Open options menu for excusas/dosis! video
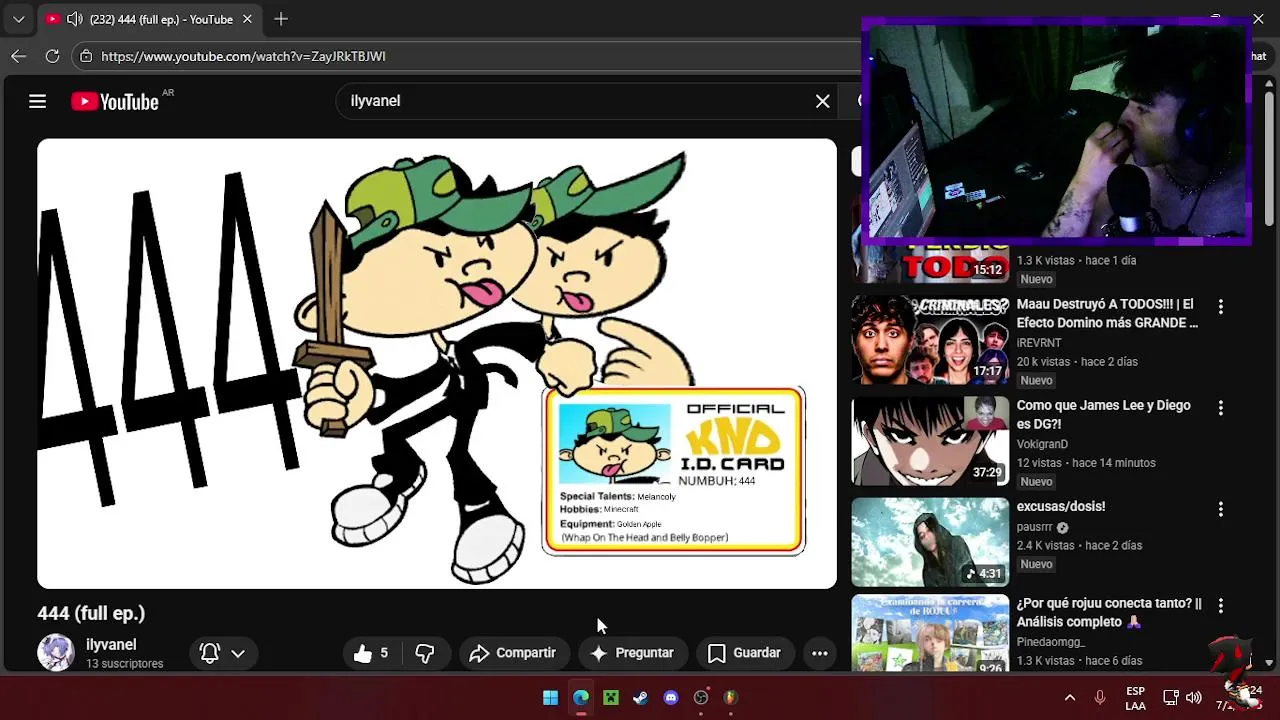The image size is (1280, 720). [x=1220, y=509]
